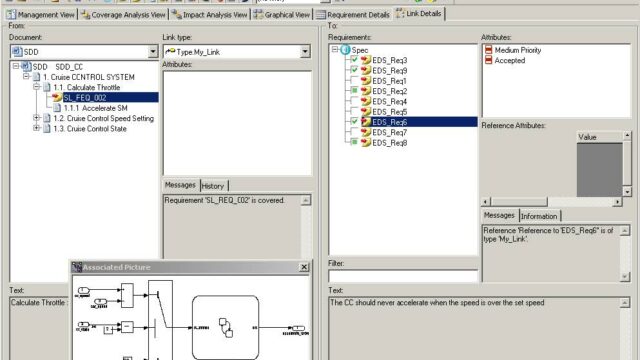Toggle the EDS_Req3 checkbox
The image size is (640, 360).
[x=354, y=60]
